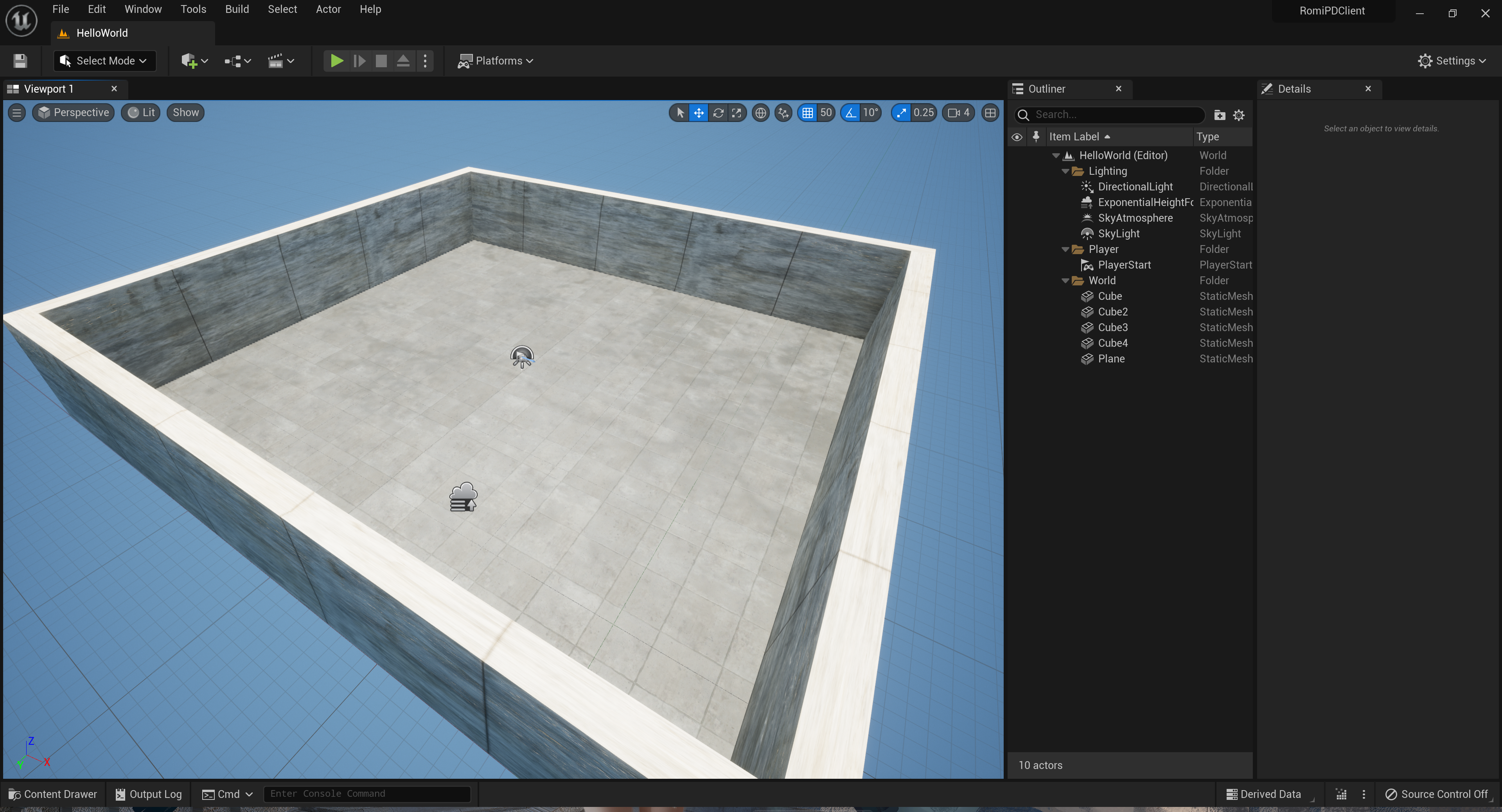
Task: Toggle rotation angle snapping
Action: coord(851,113)
